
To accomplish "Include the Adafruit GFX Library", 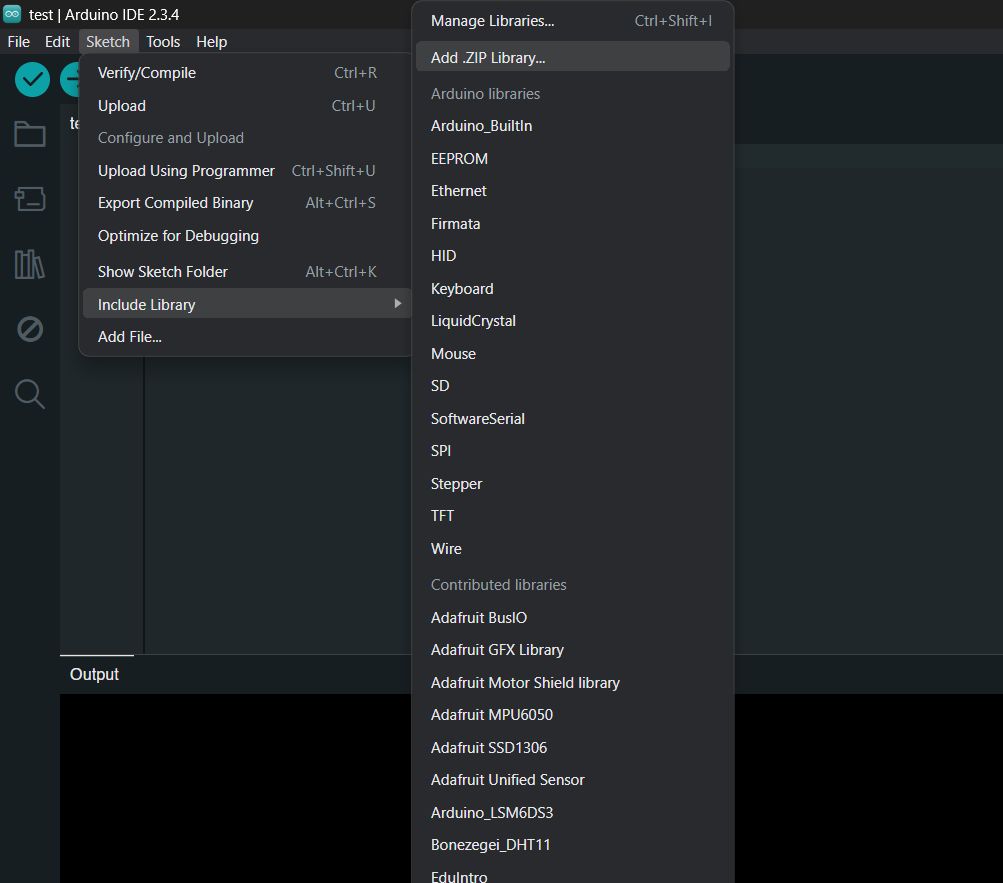I will 573,650.
